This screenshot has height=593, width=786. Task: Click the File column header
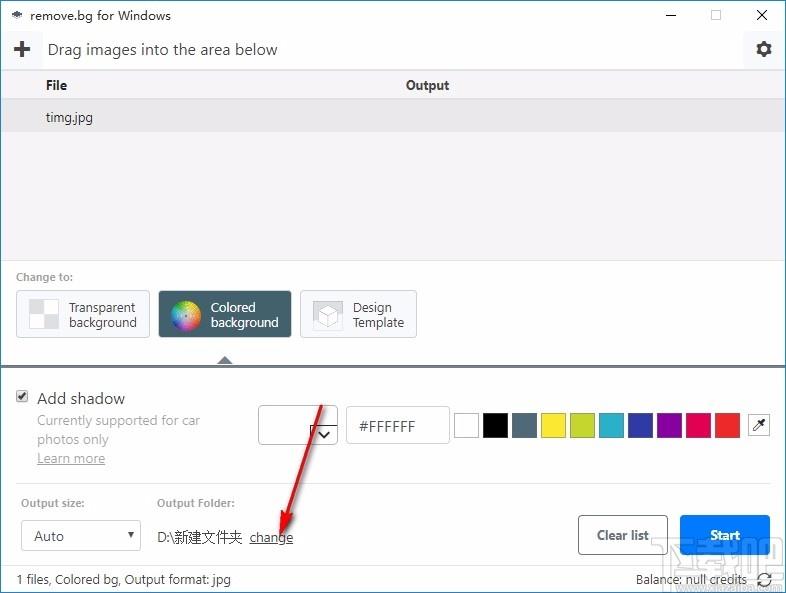point(56,85)
